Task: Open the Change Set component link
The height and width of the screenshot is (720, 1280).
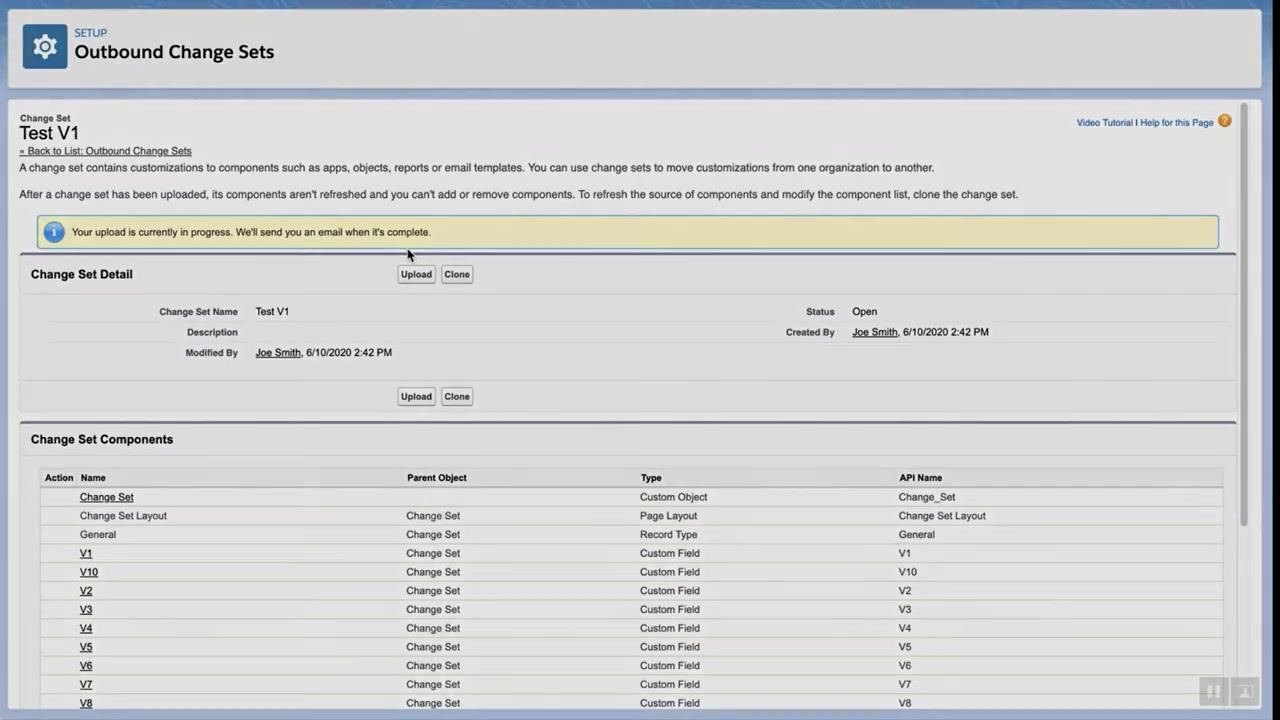Action: tap(106, 497)
